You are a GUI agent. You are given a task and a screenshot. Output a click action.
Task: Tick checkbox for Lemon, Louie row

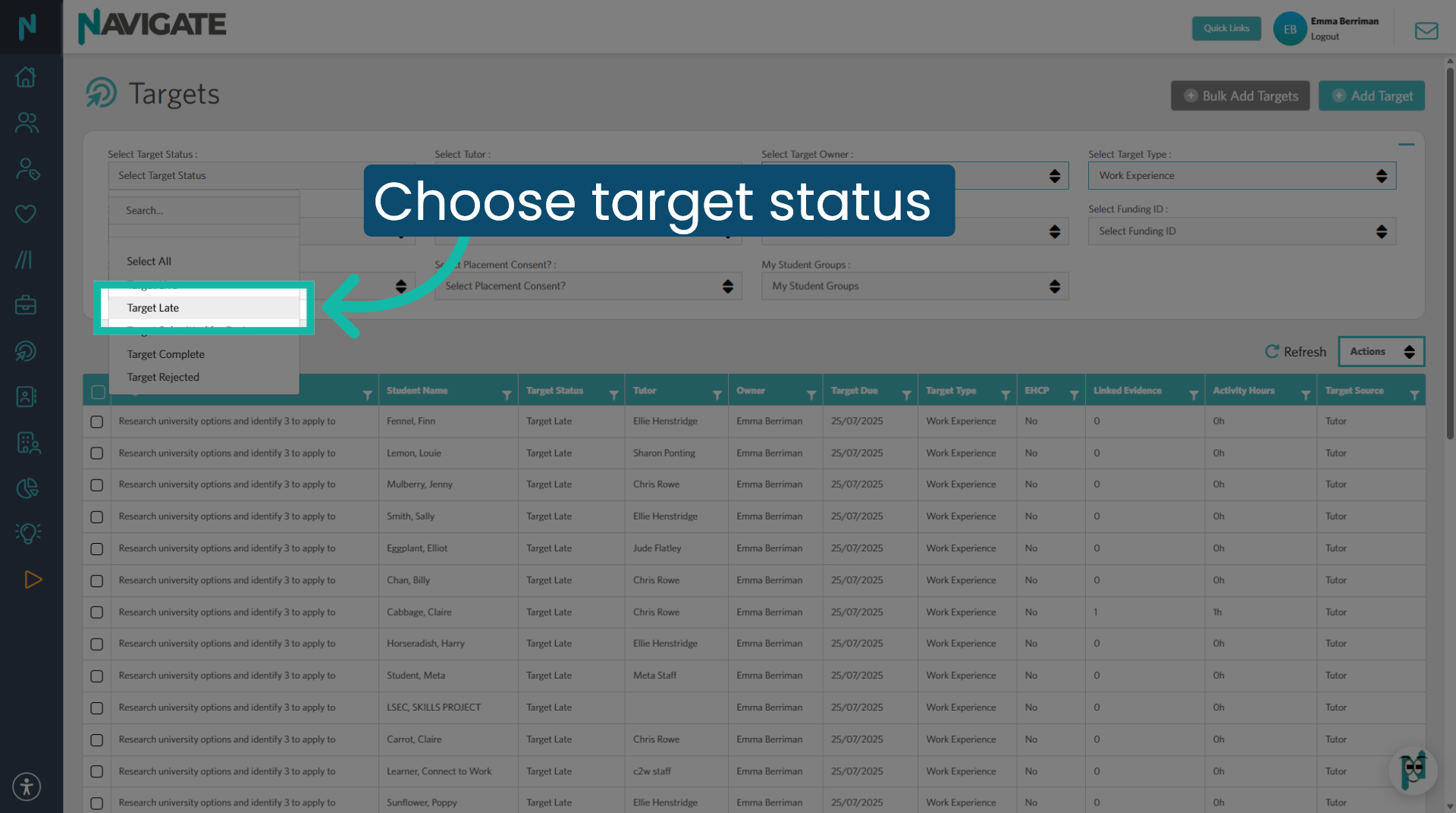(96, 454)
